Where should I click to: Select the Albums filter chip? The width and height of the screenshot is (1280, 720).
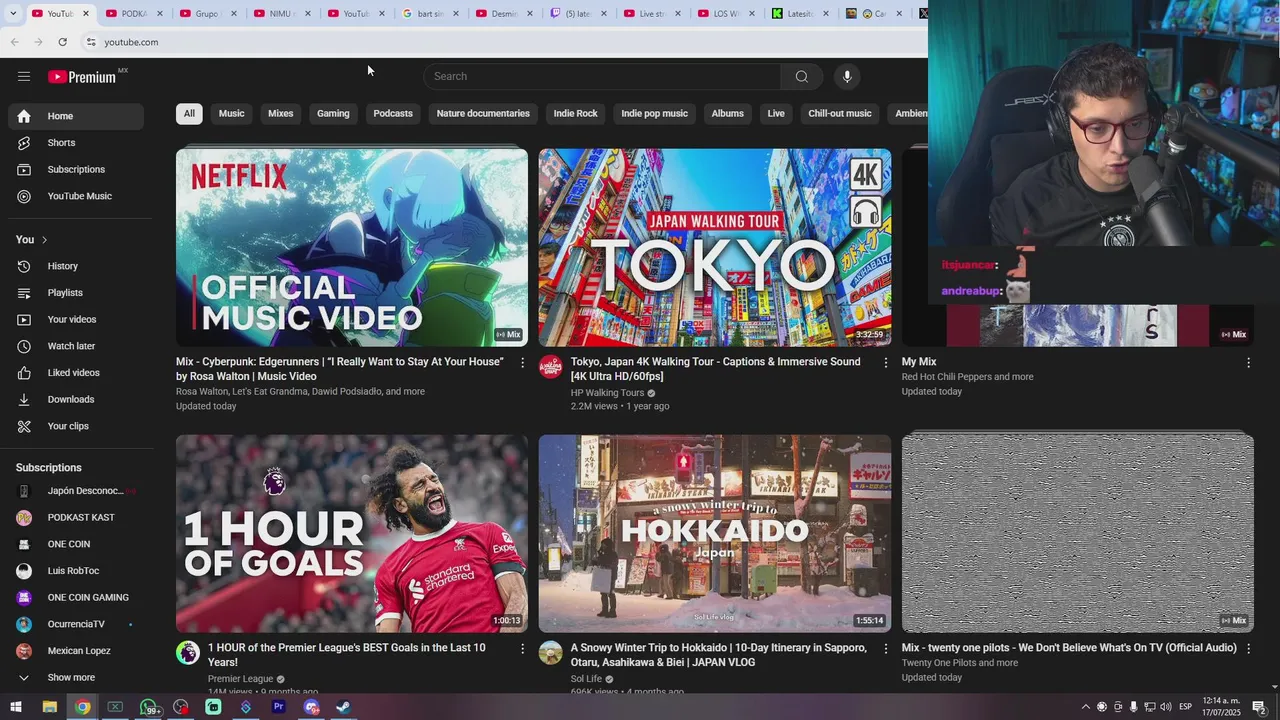point(728,114)
